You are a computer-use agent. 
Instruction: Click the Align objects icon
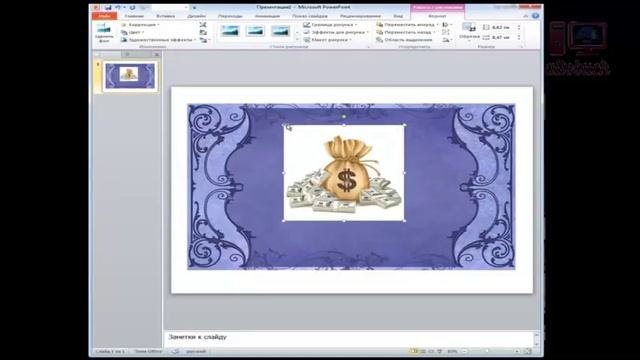coord(447,25)
